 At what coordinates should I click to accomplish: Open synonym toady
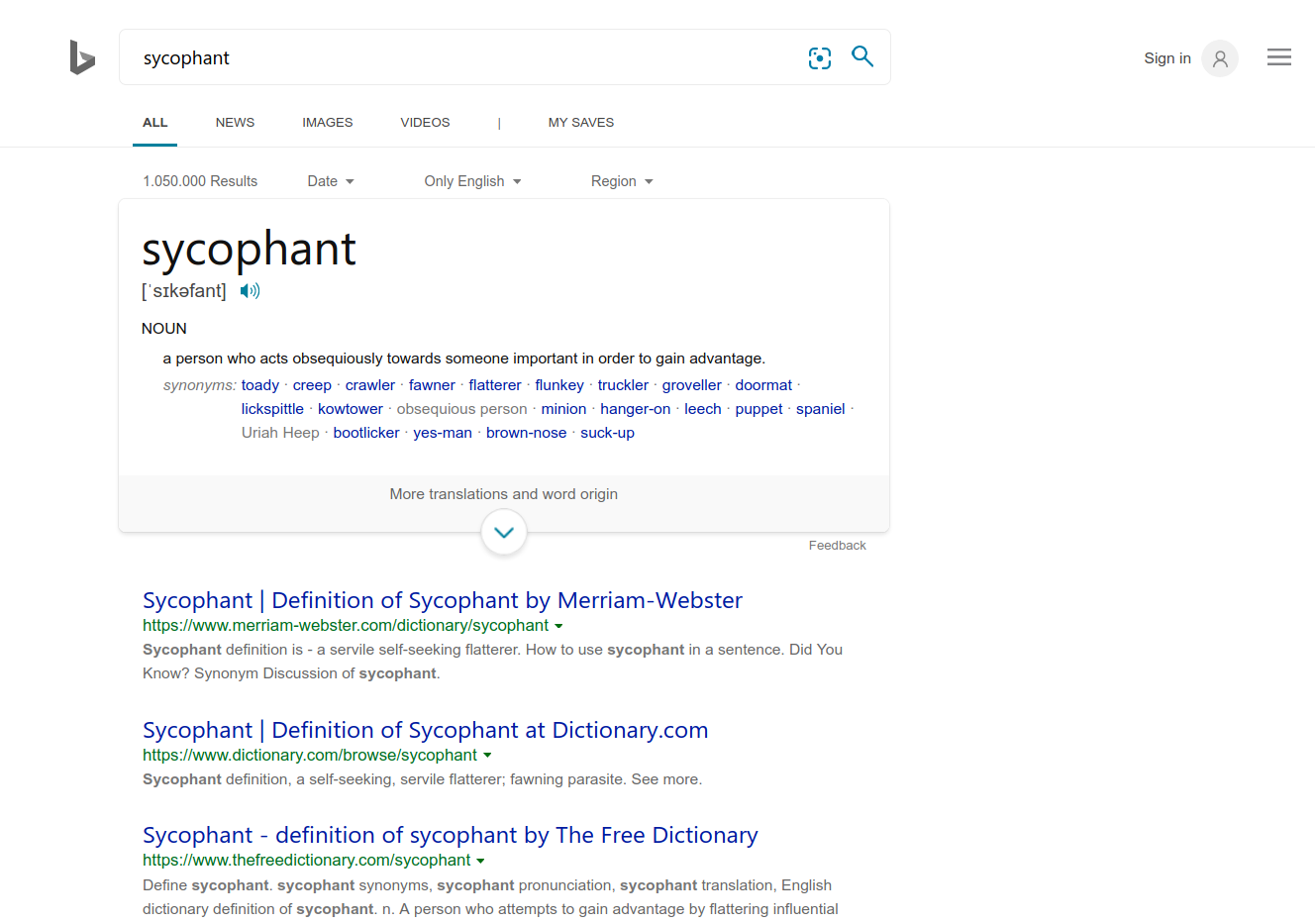[x=260, y=385]
